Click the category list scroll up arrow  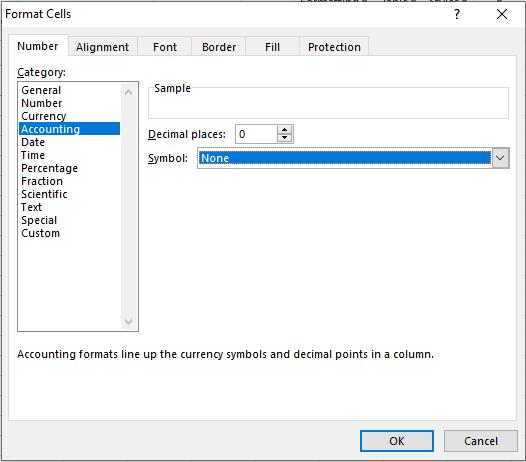[x=128, y=92]
